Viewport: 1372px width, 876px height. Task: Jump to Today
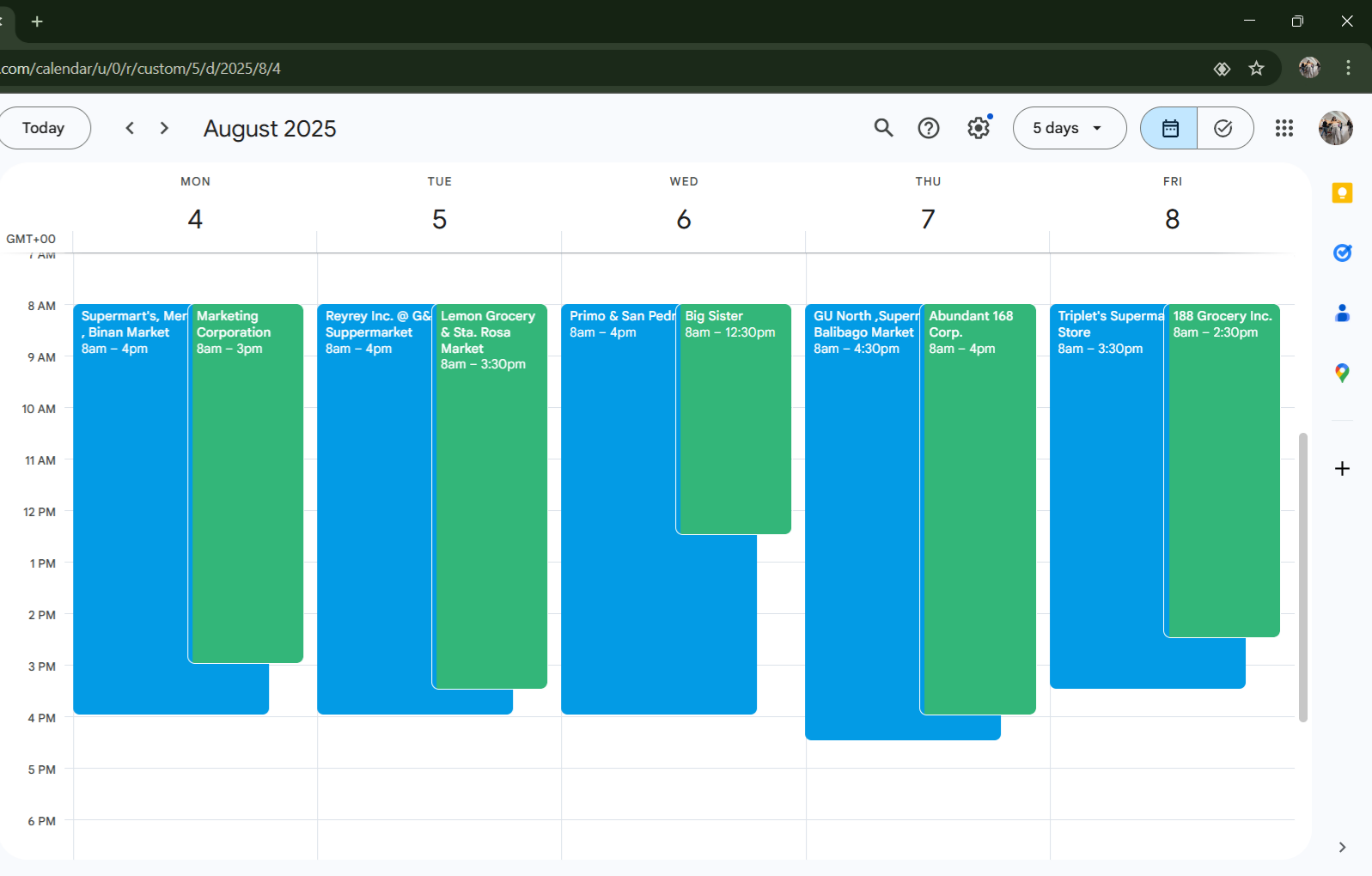[x=44, y=128]
